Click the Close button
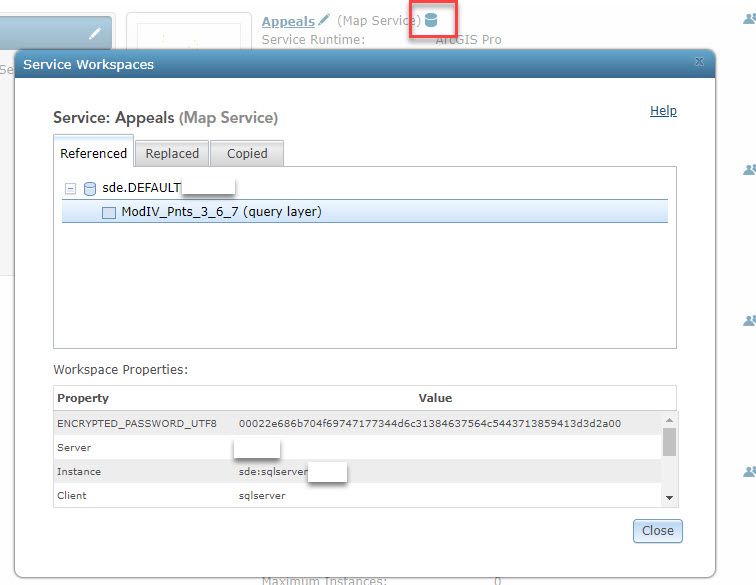Screen dimensions: 756x585 pyautogui.click(x=658, y=531)
